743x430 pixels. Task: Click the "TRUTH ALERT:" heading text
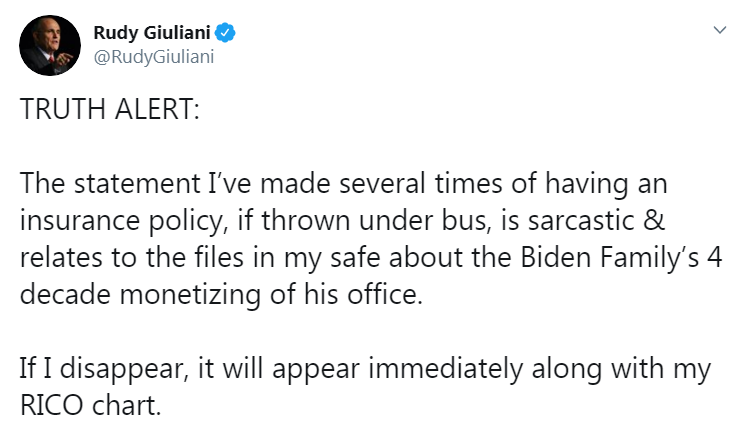(110, 109)
